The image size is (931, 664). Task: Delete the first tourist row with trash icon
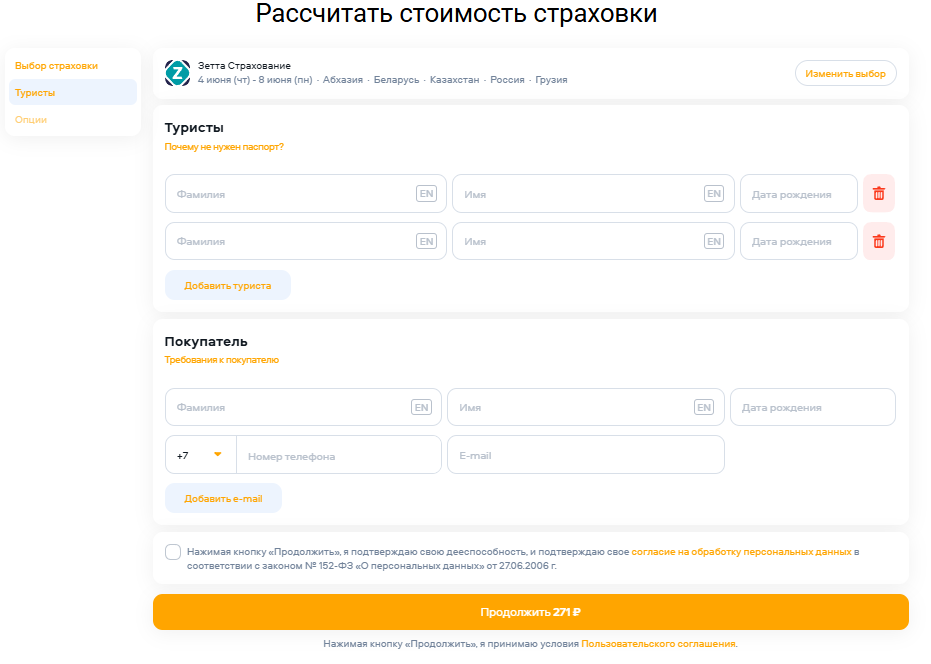[878, 194]
